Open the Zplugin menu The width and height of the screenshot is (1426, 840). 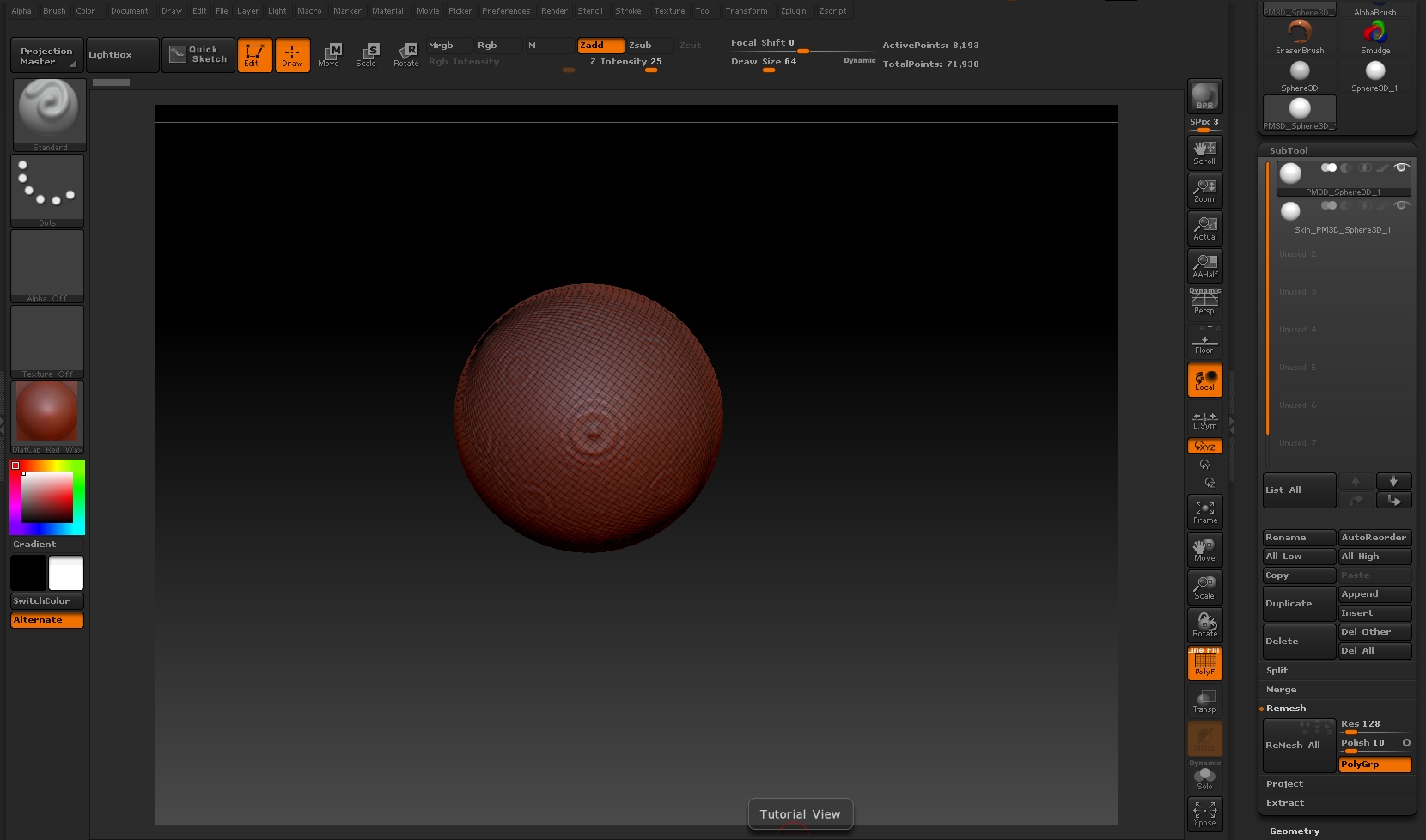(x=793, y=11)
